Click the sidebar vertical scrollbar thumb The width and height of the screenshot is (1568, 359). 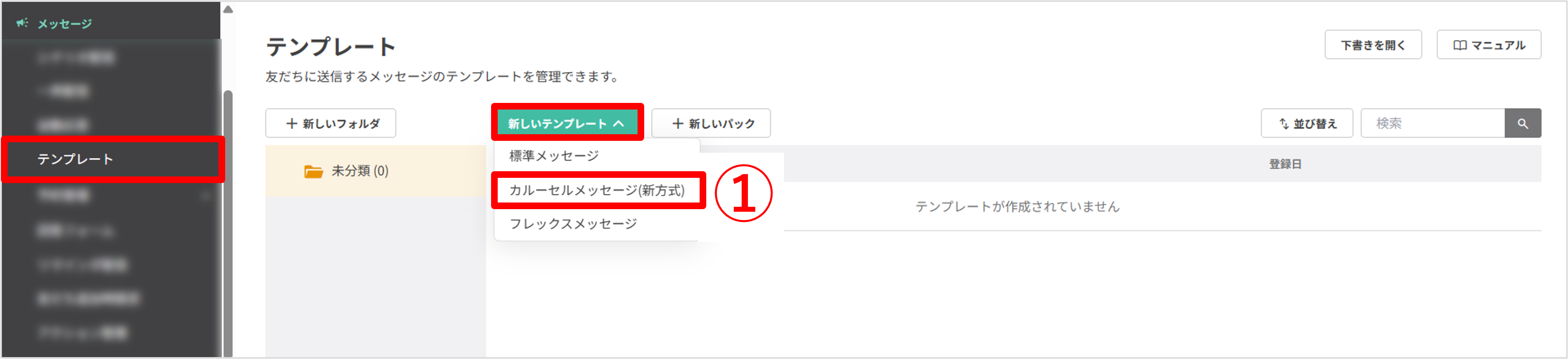[x=228, y=220]
